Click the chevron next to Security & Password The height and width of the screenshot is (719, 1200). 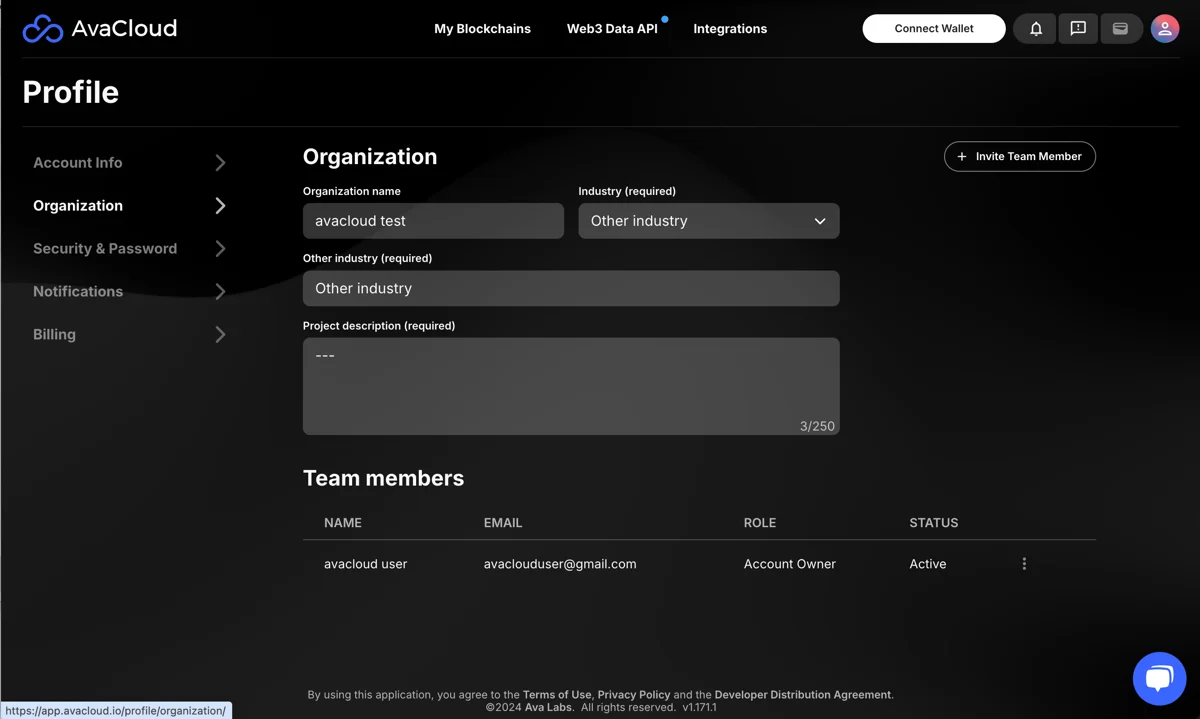(x=220, y=249)
